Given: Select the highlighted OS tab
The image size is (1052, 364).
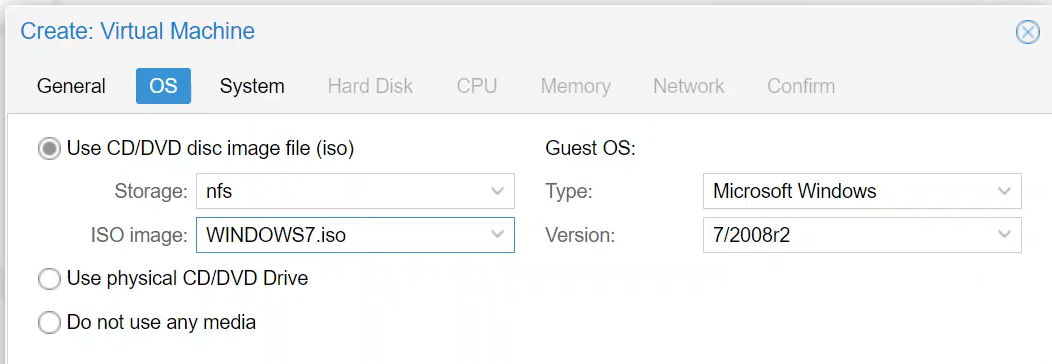Looking at the screenshot, I should [163, 86].
